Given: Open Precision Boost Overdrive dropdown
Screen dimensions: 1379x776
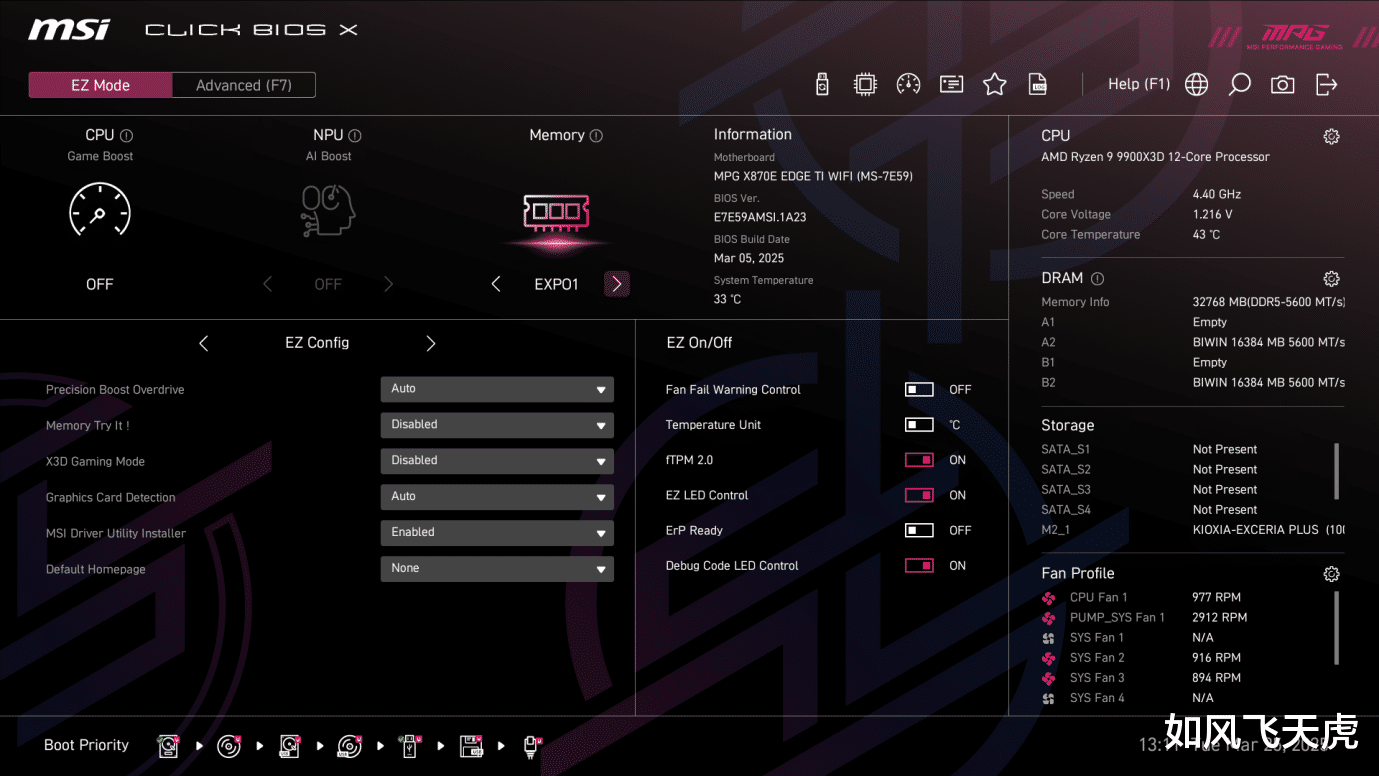Looking at the screenshot, I should (x=497, y=389).
